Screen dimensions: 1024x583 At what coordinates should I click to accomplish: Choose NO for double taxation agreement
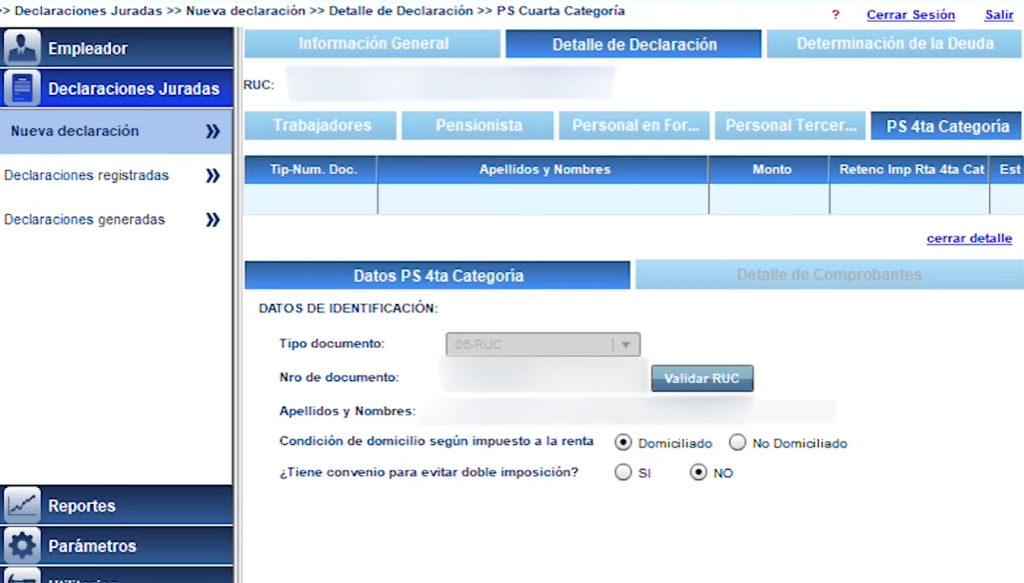click(699, 472)
